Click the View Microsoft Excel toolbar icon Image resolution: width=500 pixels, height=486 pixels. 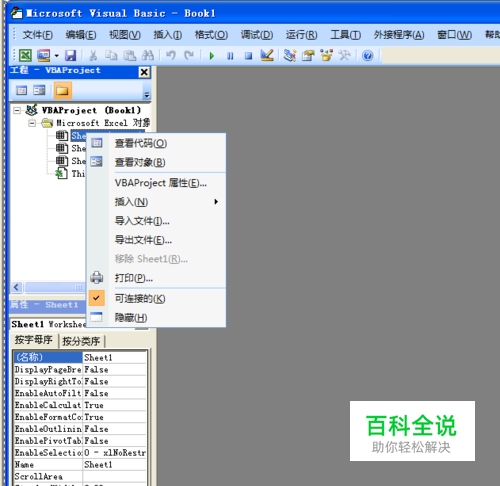pyautogui.click(x=25, y=55)
